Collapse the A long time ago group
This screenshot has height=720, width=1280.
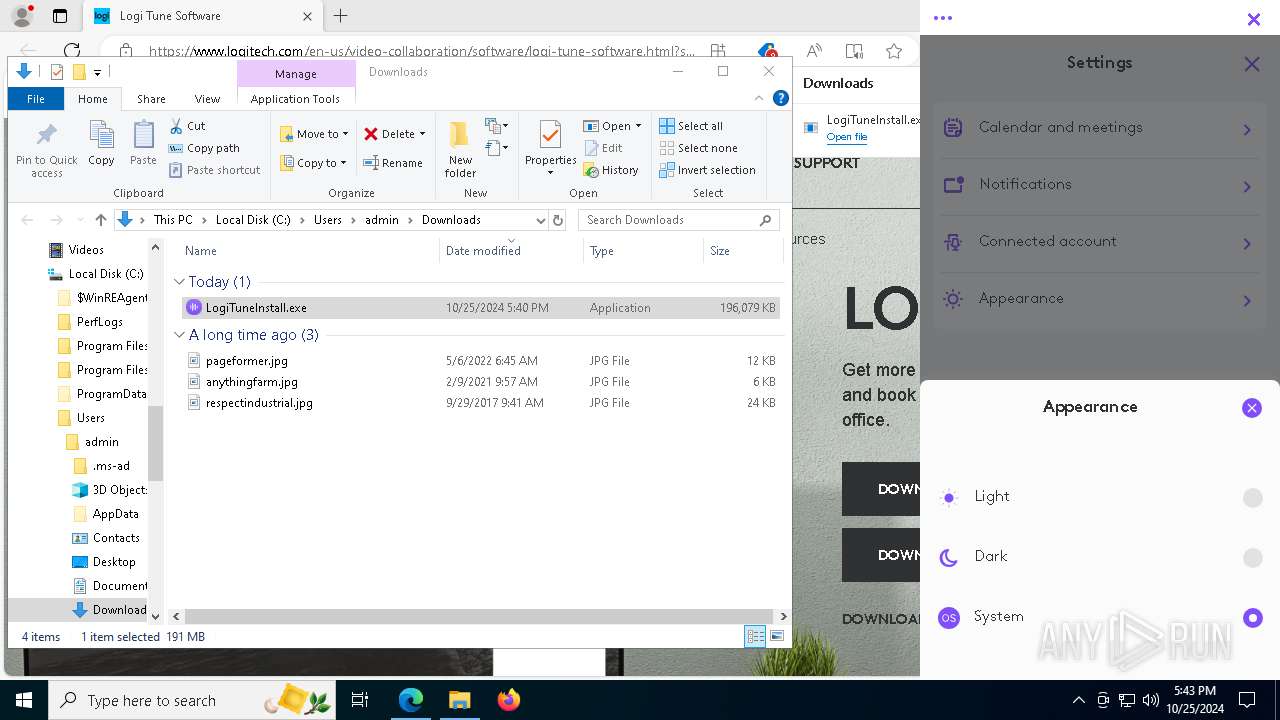point(180,335)
